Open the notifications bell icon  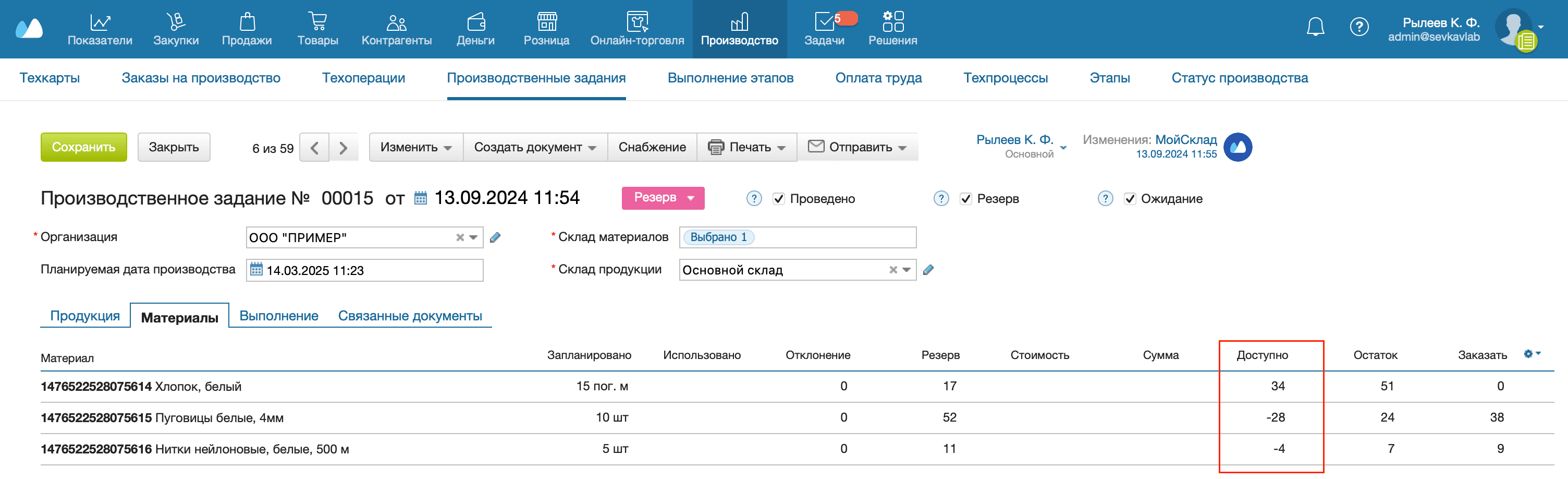1315,27
